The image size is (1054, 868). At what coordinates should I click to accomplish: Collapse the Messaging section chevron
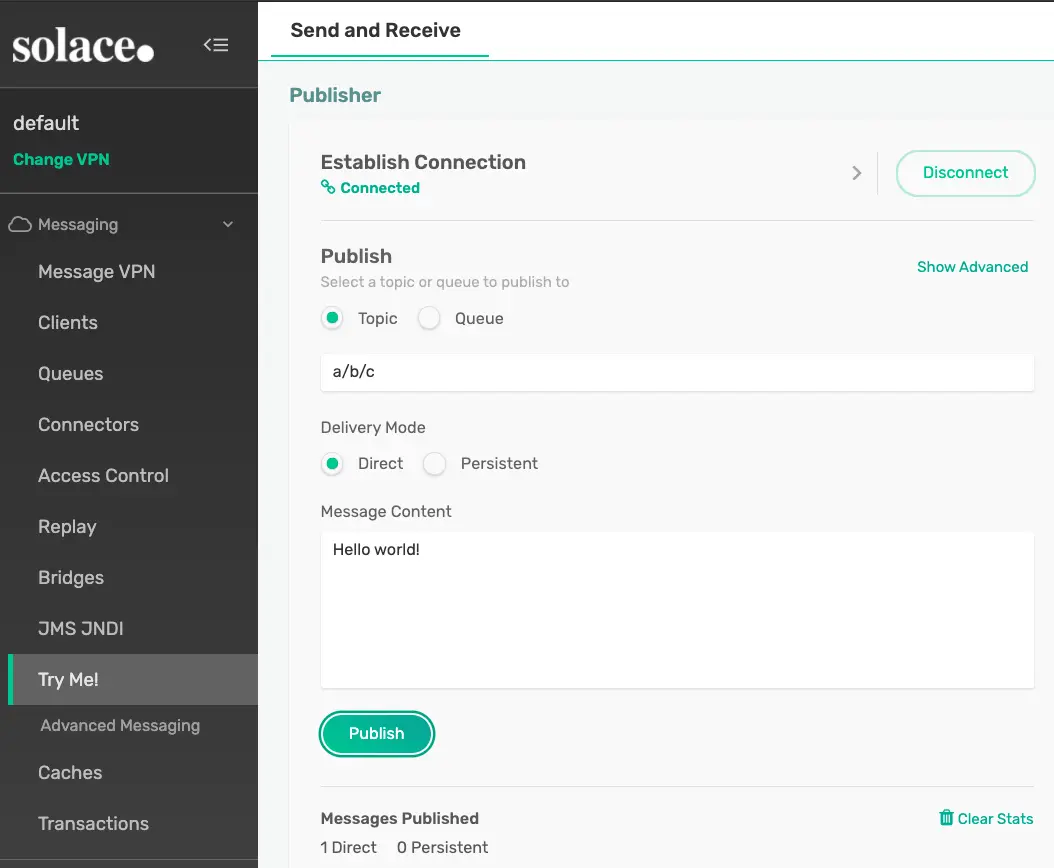tap(228, 225)
